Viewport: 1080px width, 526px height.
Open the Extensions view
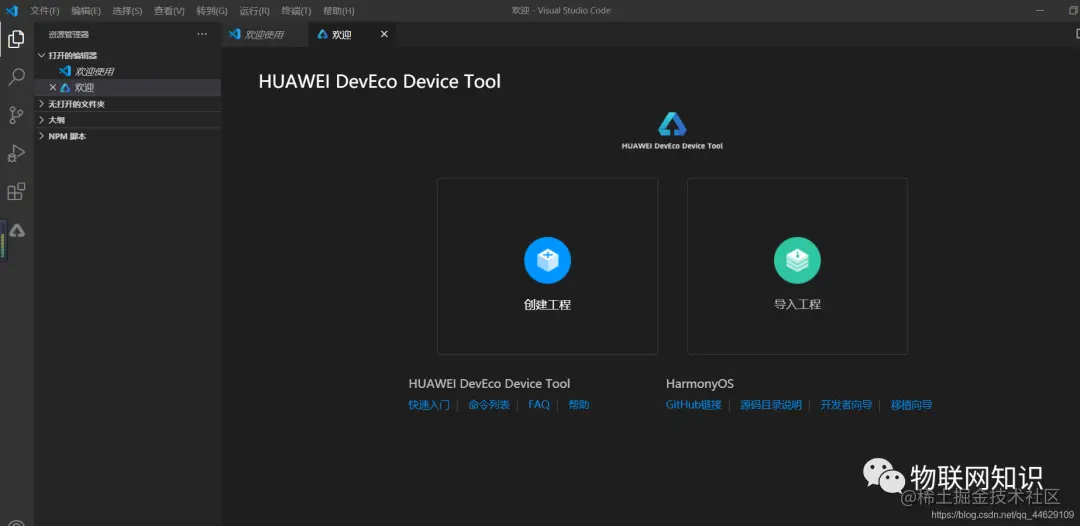pyautogui.click(x=17, y=192)
